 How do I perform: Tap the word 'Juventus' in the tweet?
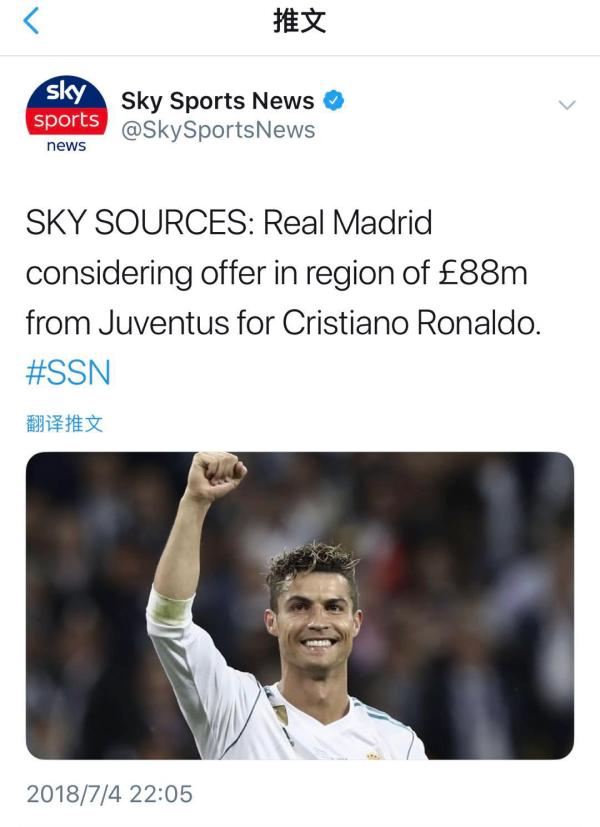click(164, 323)
